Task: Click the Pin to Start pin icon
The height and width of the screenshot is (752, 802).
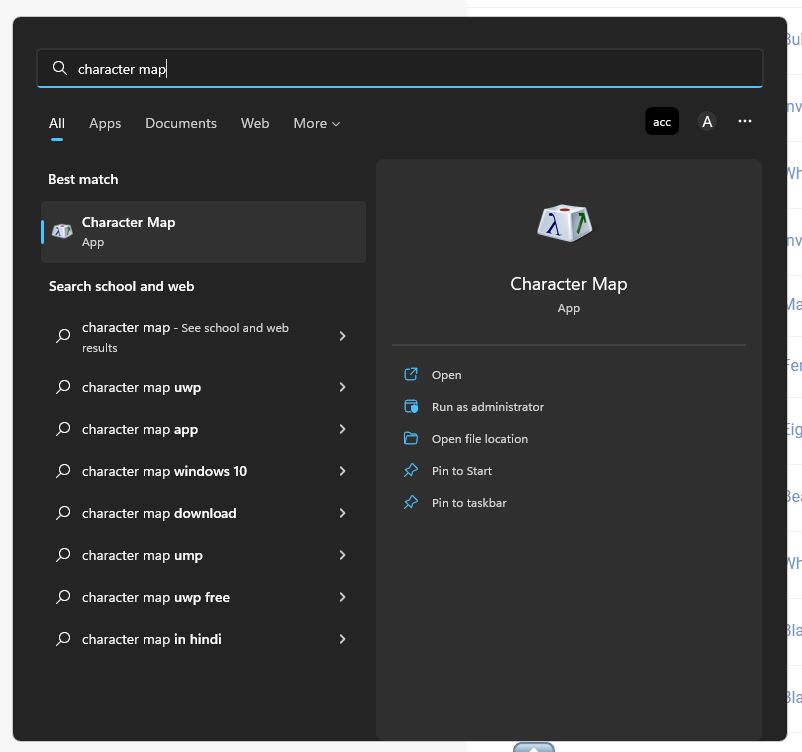Action: [x=411, y=471]
